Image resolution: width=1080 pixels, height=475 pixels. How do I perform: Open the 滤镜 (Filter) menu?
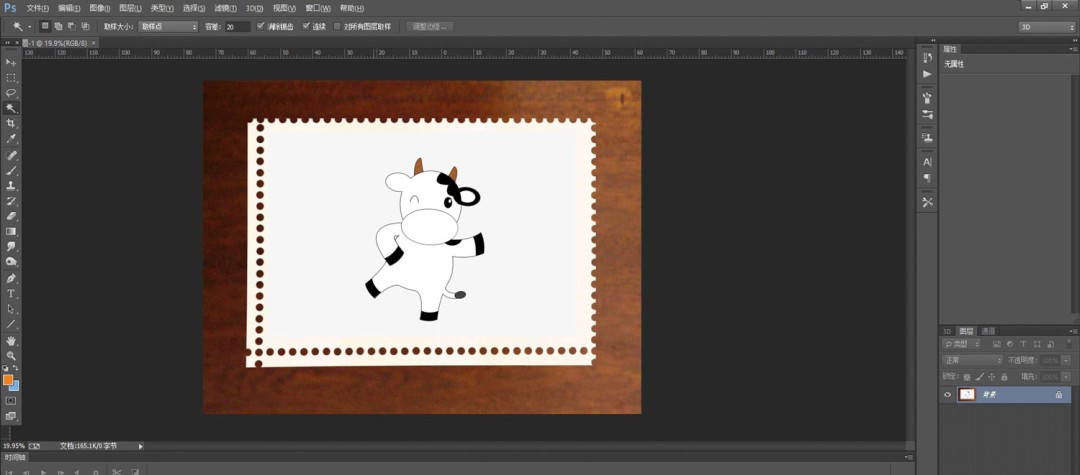225,8
